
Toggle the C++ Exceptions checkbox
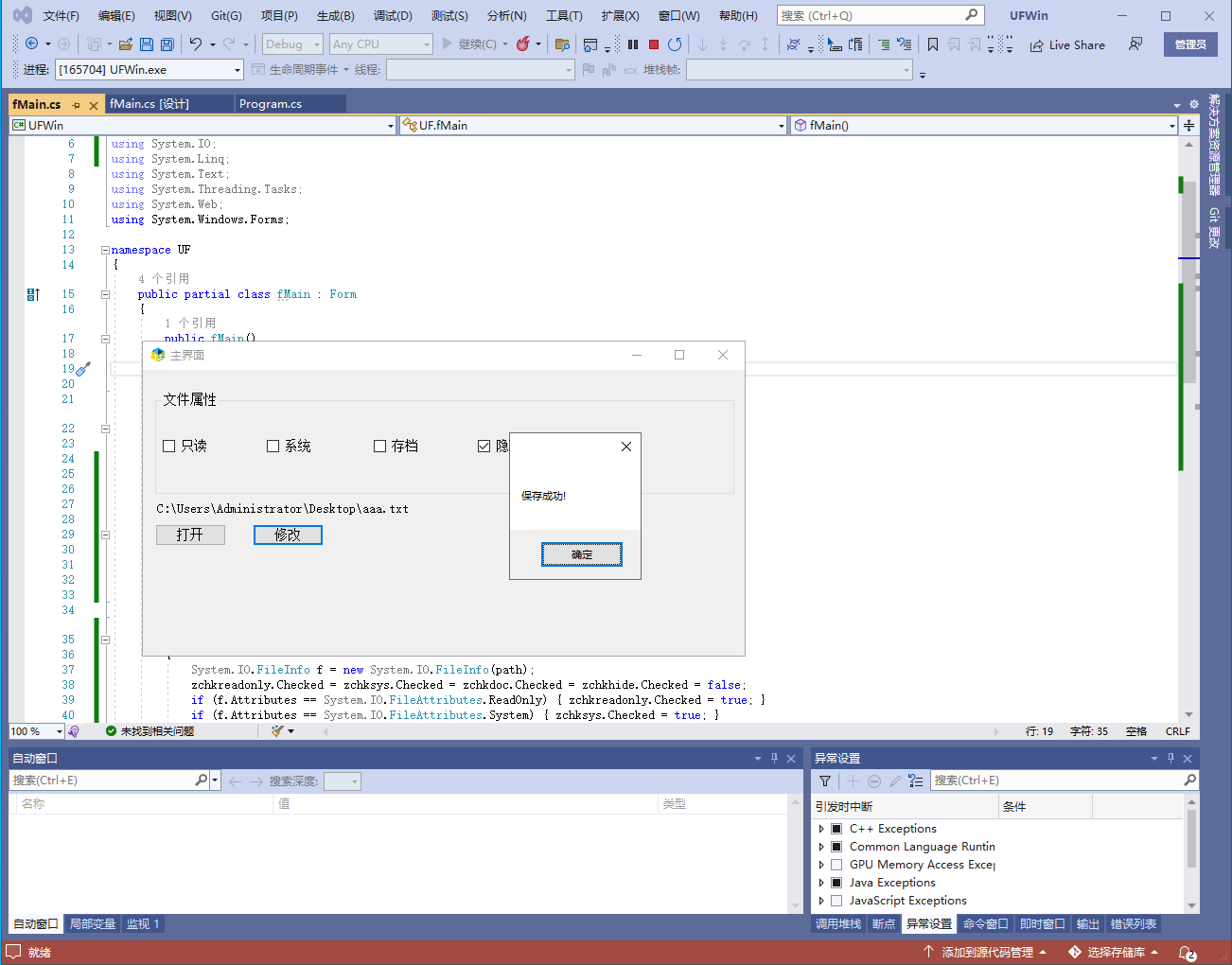[x=836, y=829]
